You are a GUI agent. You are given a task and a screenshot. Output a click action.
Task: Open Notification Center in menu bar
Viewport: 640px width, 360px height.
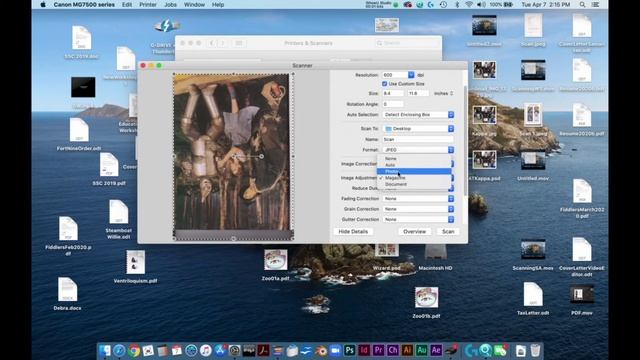[x=596, y=4]
